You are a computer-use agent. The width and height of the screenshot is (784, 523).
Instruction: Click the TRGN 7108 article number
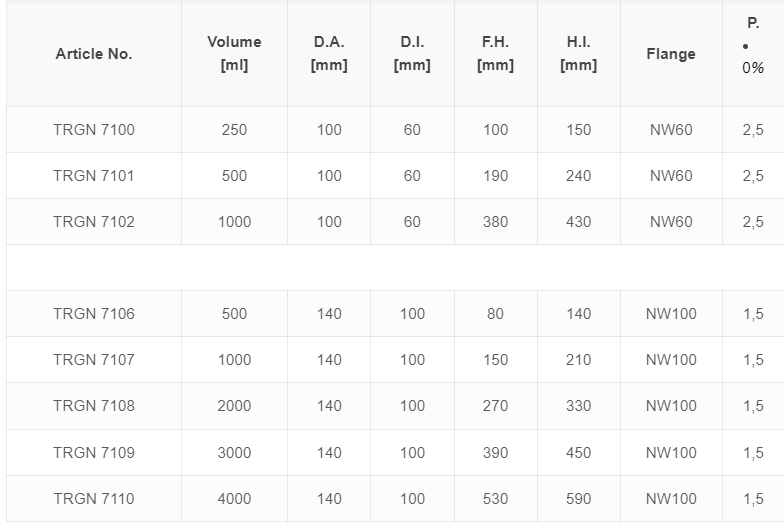tap(94, 406)
